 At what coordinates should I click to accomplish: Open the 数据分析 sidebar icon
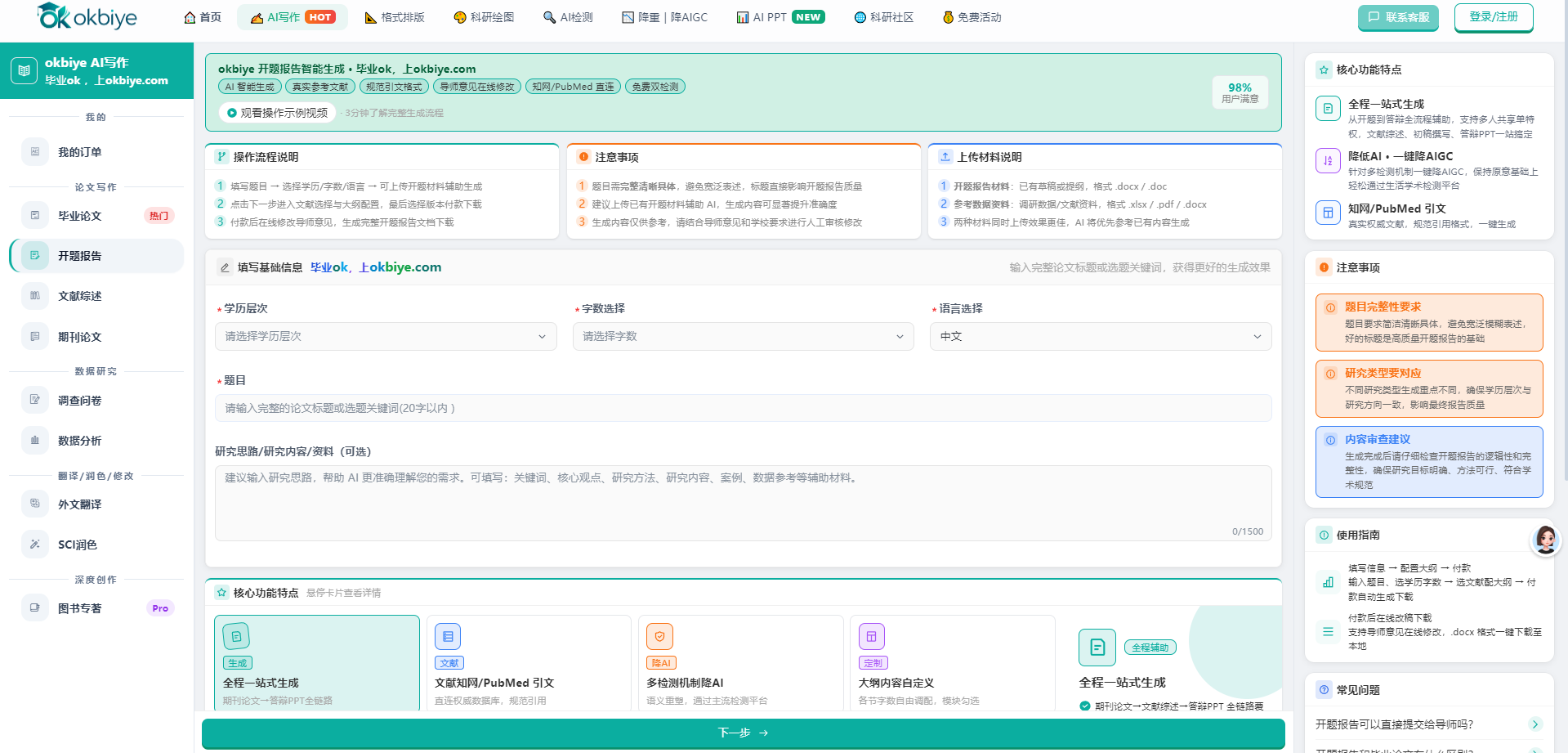click(35, 440)
